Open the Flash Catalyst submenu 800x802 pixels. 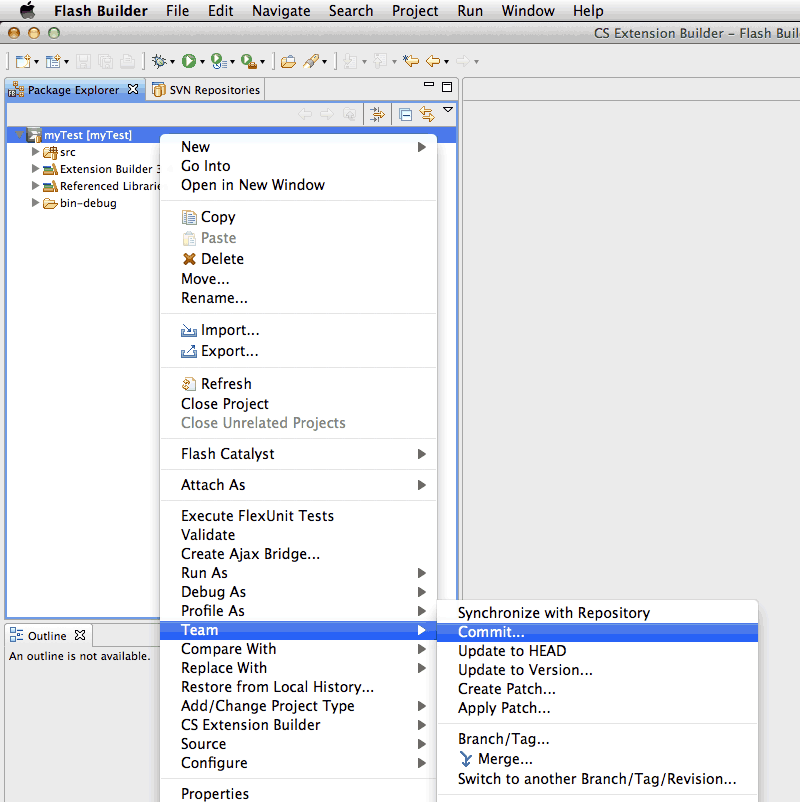[x=298, y=454]
